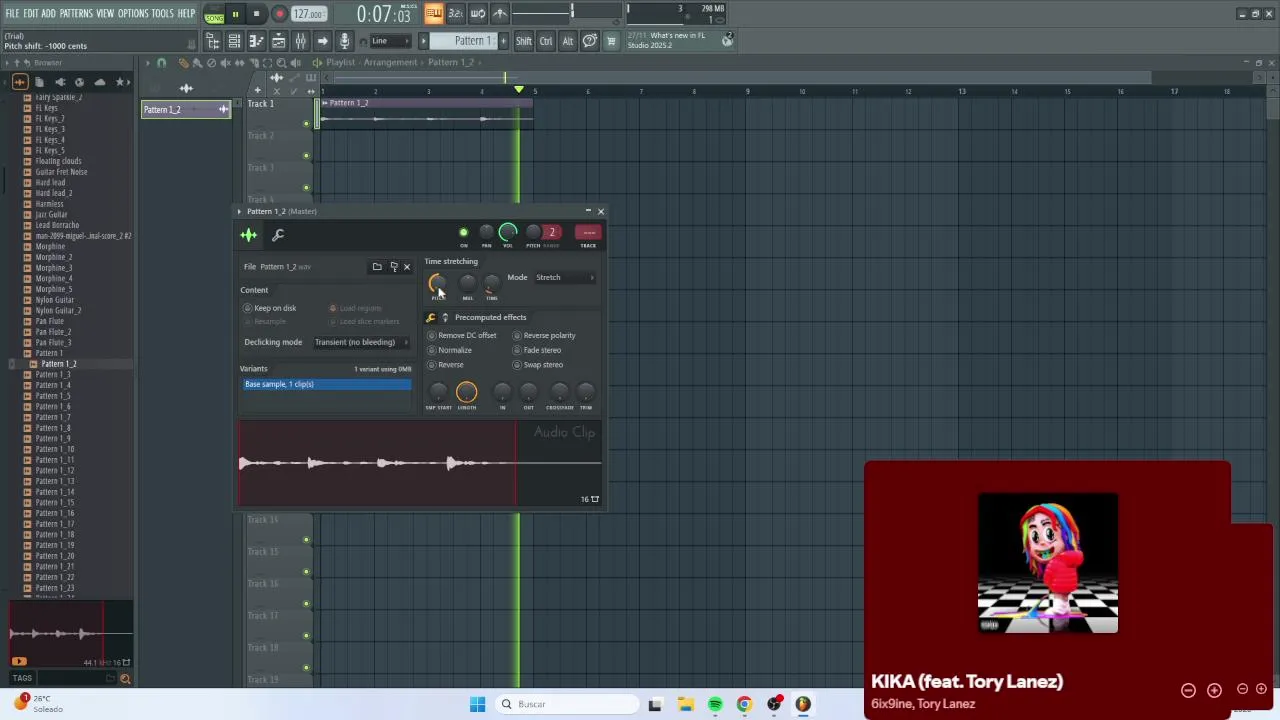Open Spotify from the Windows taskbar
The height and width of the screenshot is (720, 1280).
[x=715, y=704]
